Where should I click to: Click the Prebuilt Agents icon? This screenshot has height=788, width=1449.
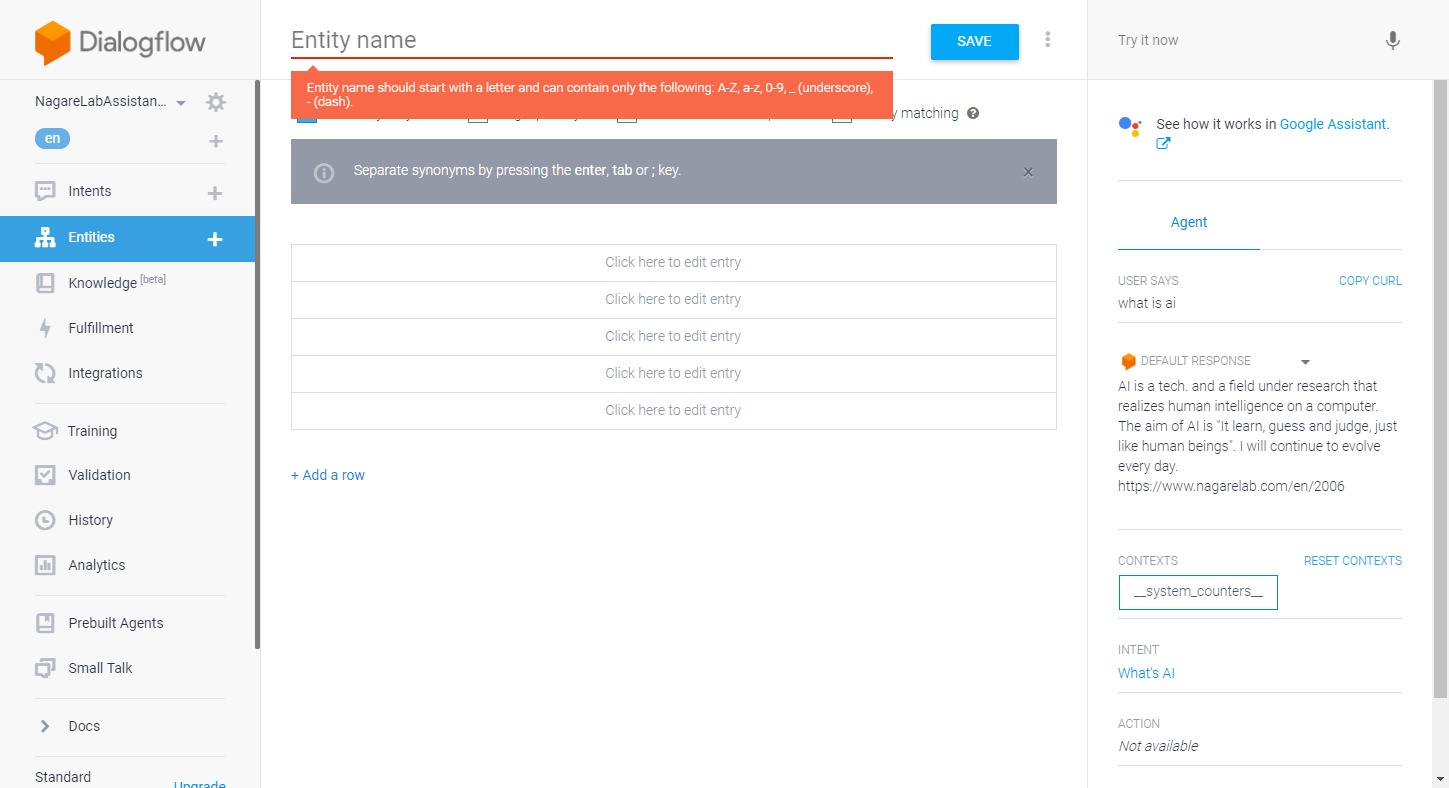[x=45, y=623]
